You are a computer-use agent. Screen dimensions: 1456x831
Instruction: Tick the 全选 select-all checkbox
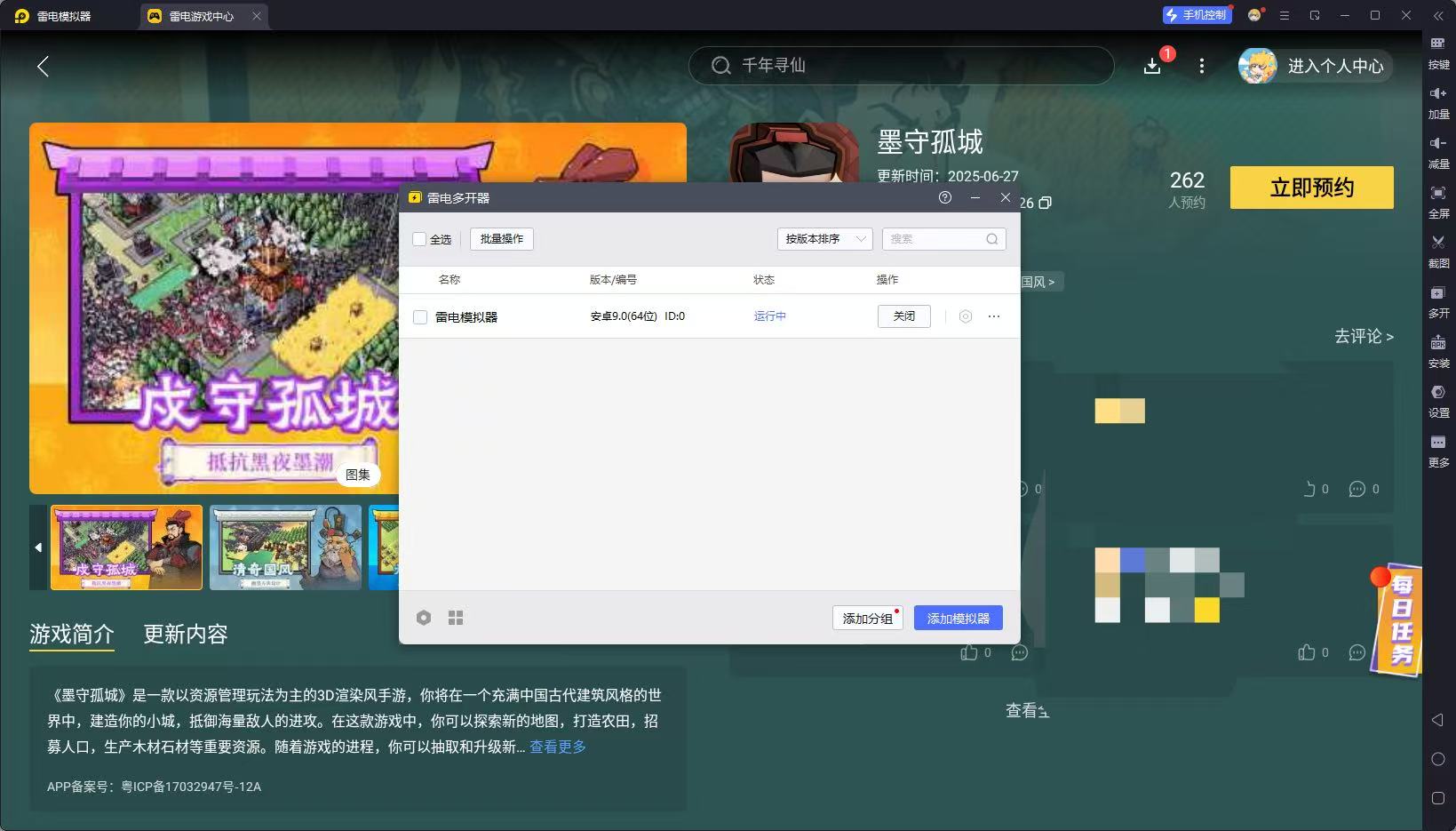click(419, 239)
